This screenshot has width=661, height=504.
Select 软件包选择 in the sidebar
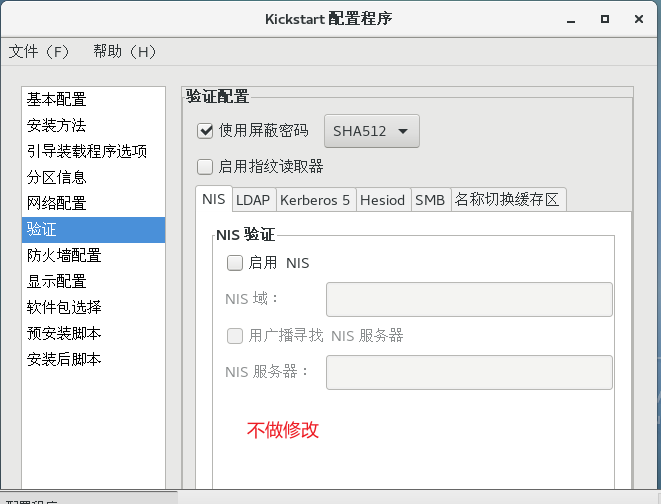pos(93,308)
